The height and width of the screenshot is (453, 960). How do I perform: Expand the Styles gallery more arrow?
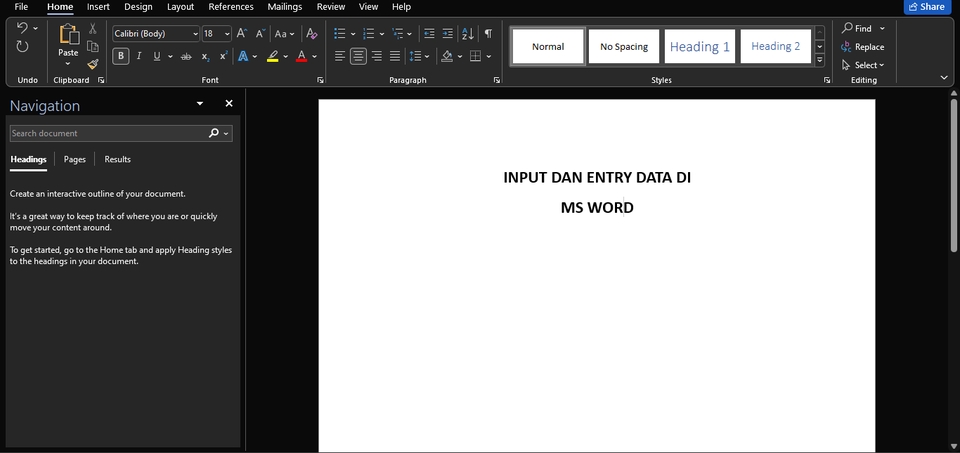click(x=820, y=61)
